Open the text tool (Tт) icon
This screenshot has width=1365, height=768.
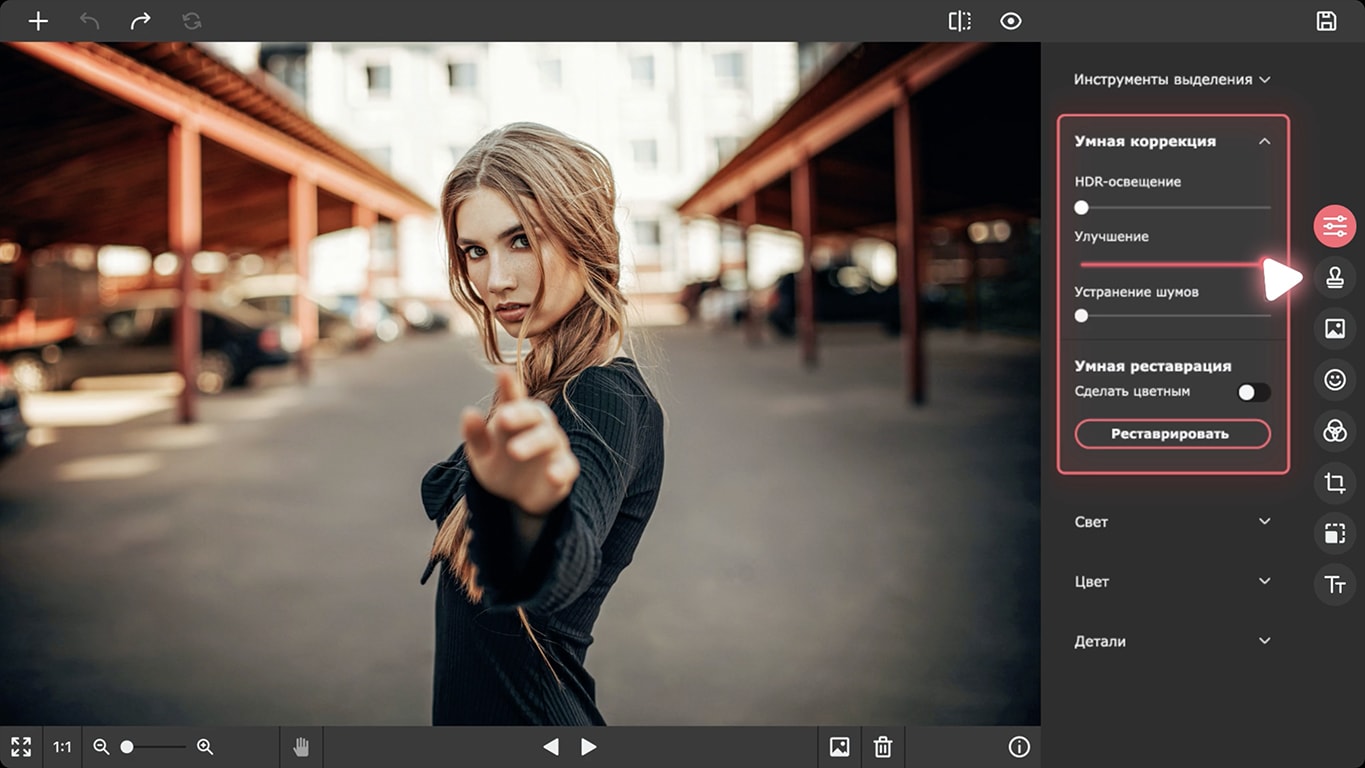coord(1335,586)
